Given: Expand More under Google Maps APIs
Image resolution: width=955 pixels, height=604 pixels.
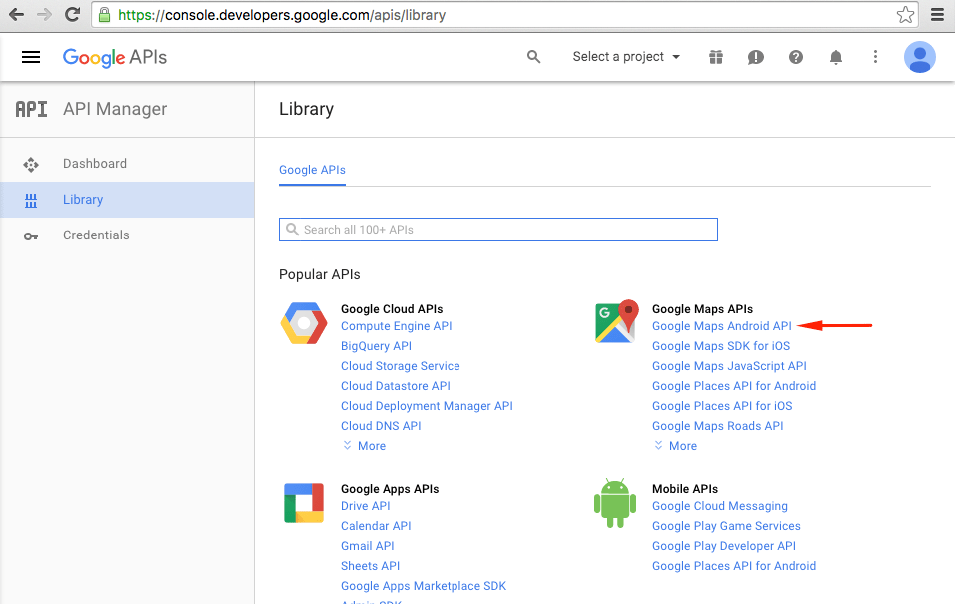Looking at the screenshot, I should (x=675, y=446).
